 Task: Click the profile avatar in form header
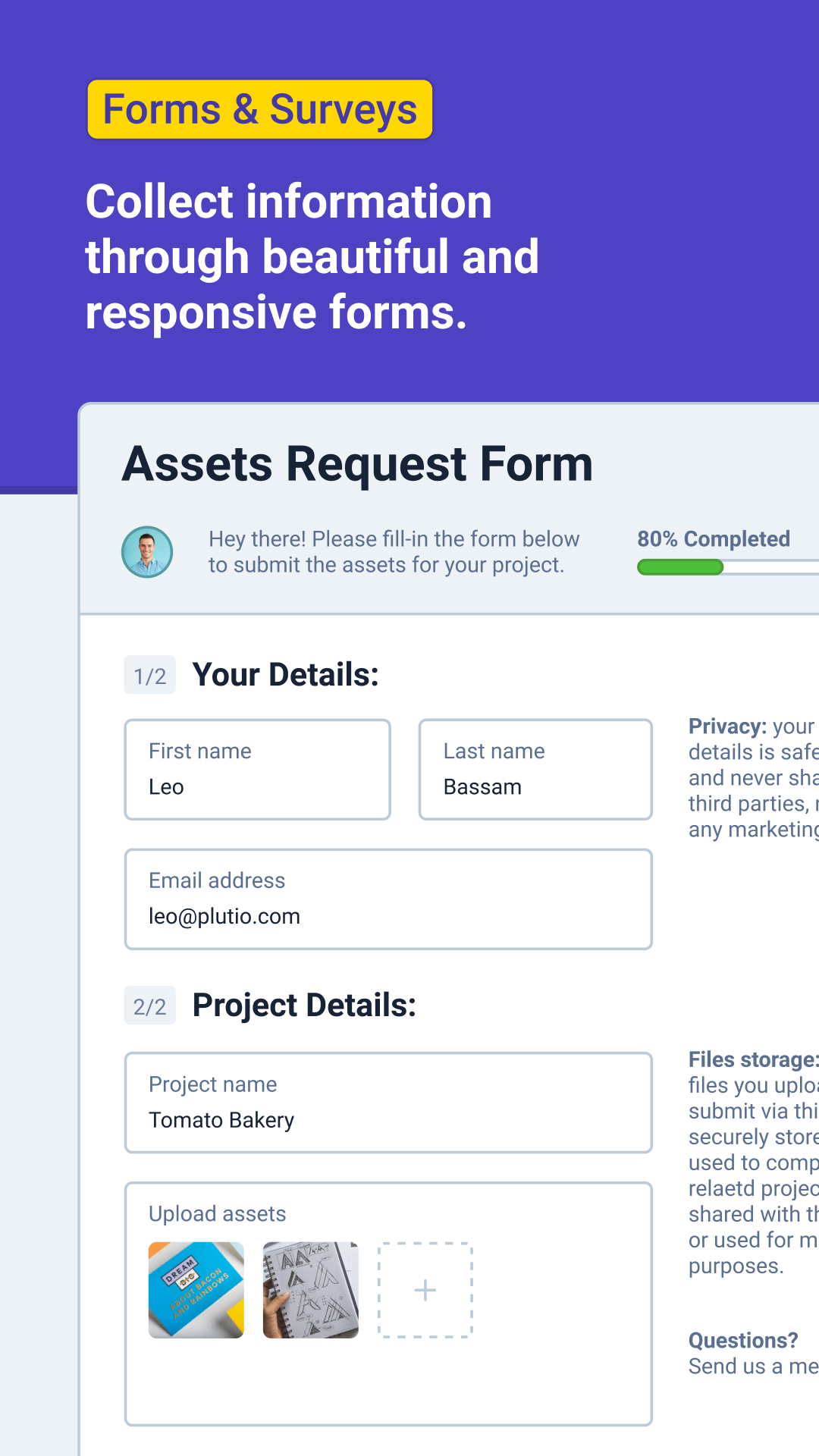(x=147, y=552)
